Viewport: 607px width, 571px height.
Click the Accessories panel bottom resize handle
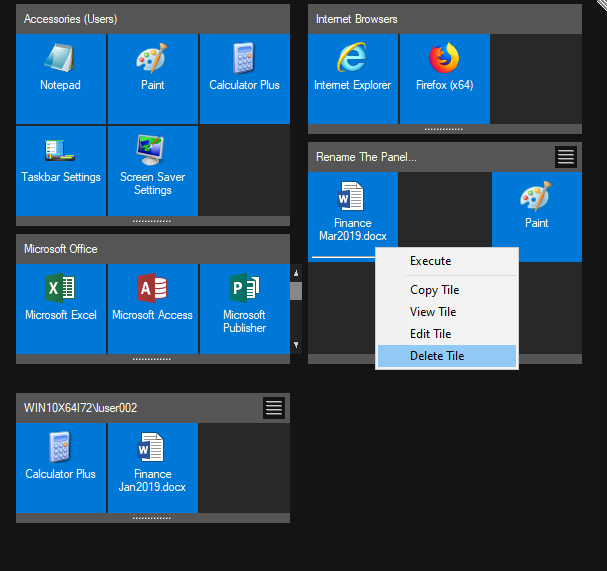coord(152,221)
